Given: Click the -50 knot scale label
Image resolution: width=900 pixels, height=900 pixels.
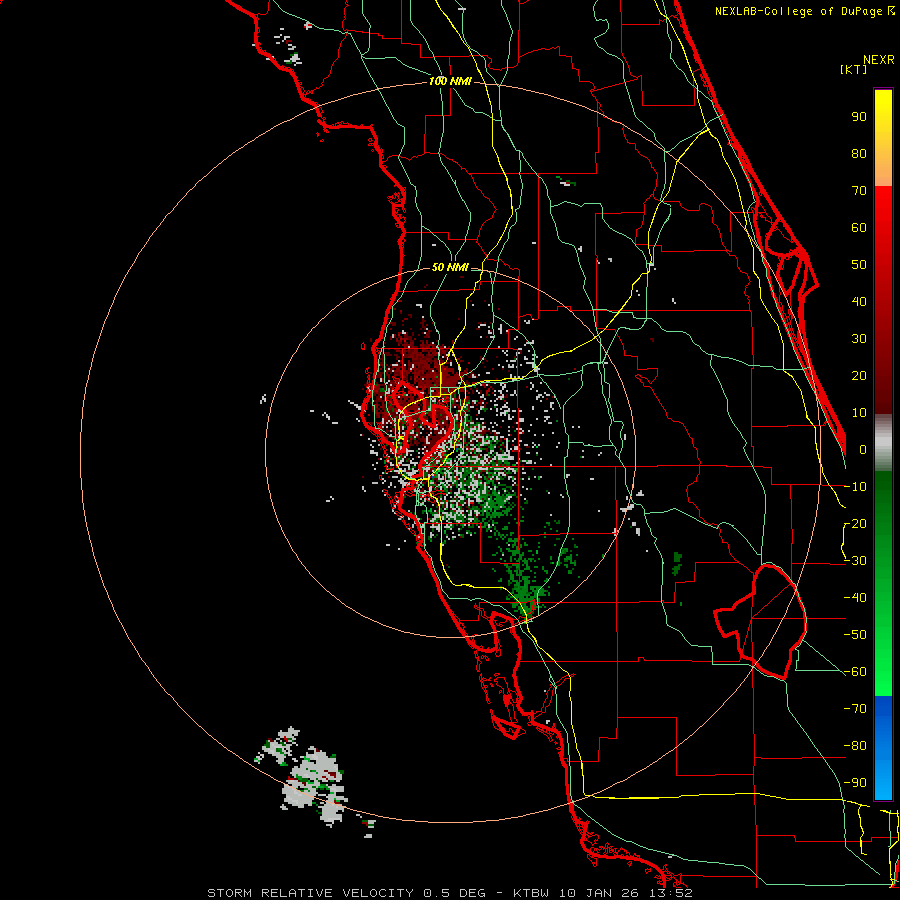Looking at the screenshot, I should (855, 635).
